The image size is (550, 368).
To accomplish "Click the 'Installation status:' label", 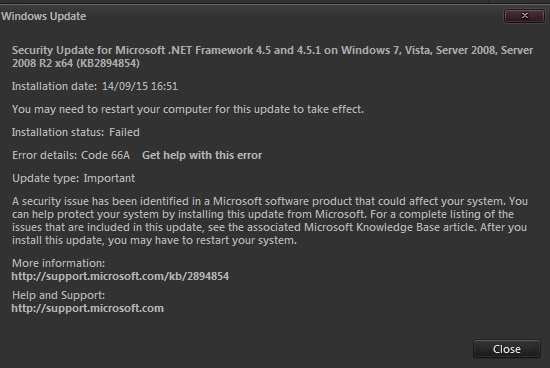I will click(x=58, y=132).
